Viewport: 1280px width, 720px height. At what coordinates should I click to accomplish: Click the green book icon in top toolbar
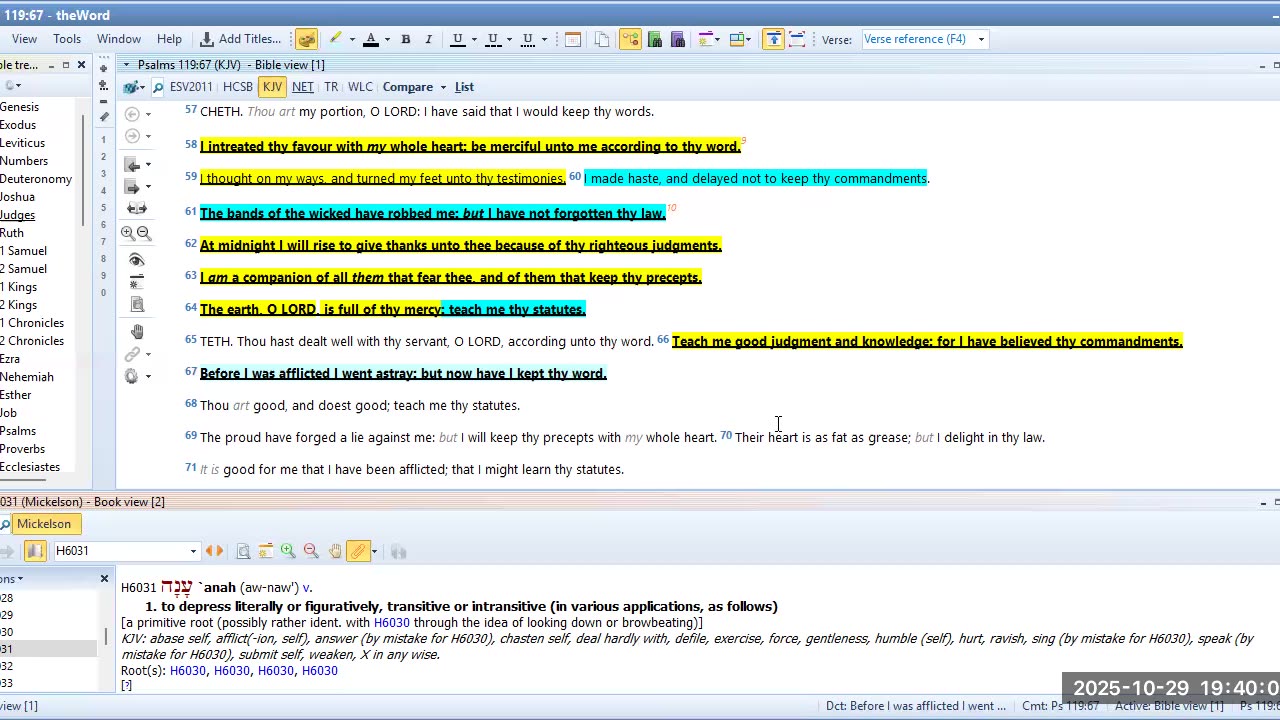click(654, 39)
